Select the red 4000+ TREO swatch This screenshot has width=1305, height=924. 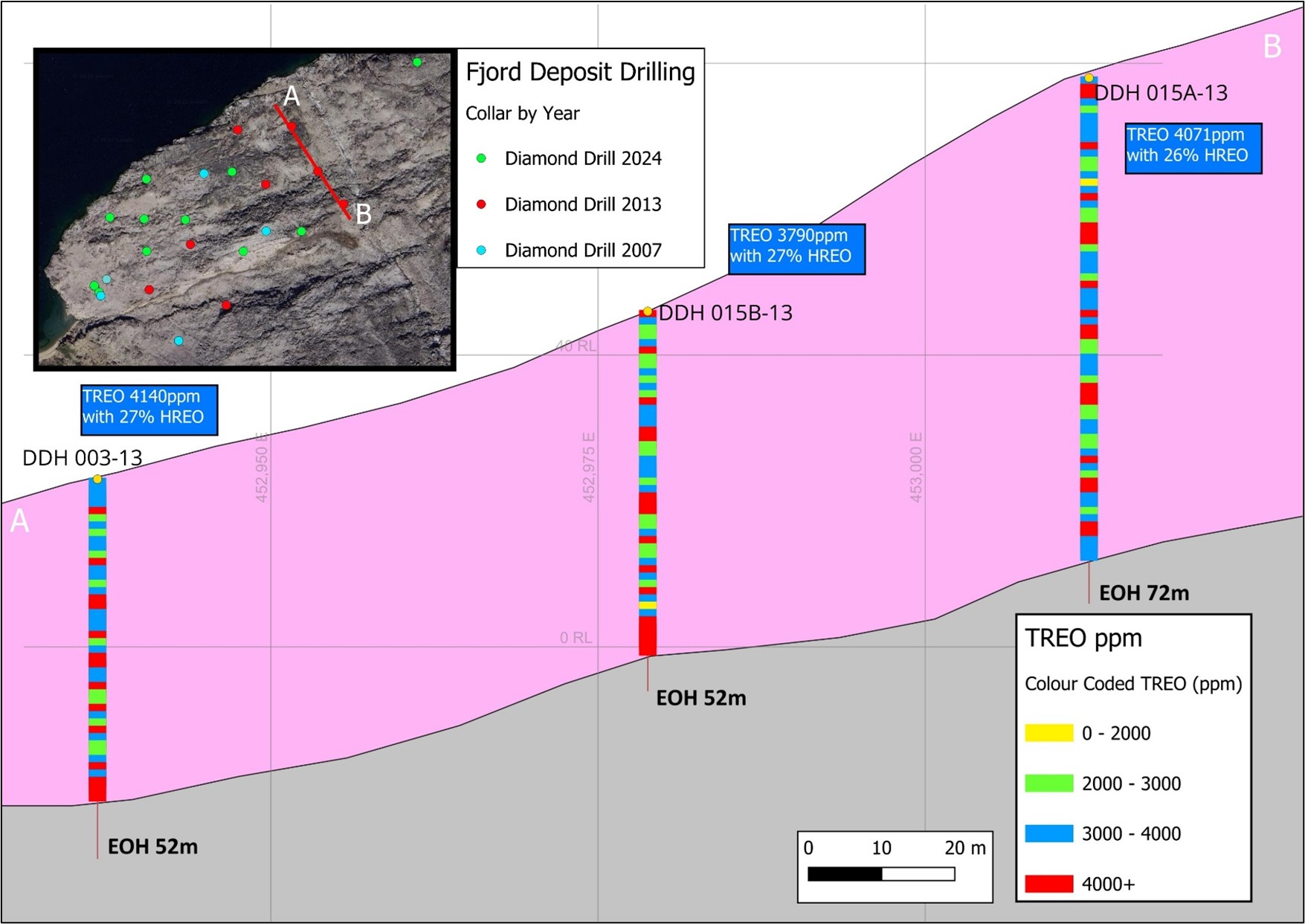tap(1048, 884)
